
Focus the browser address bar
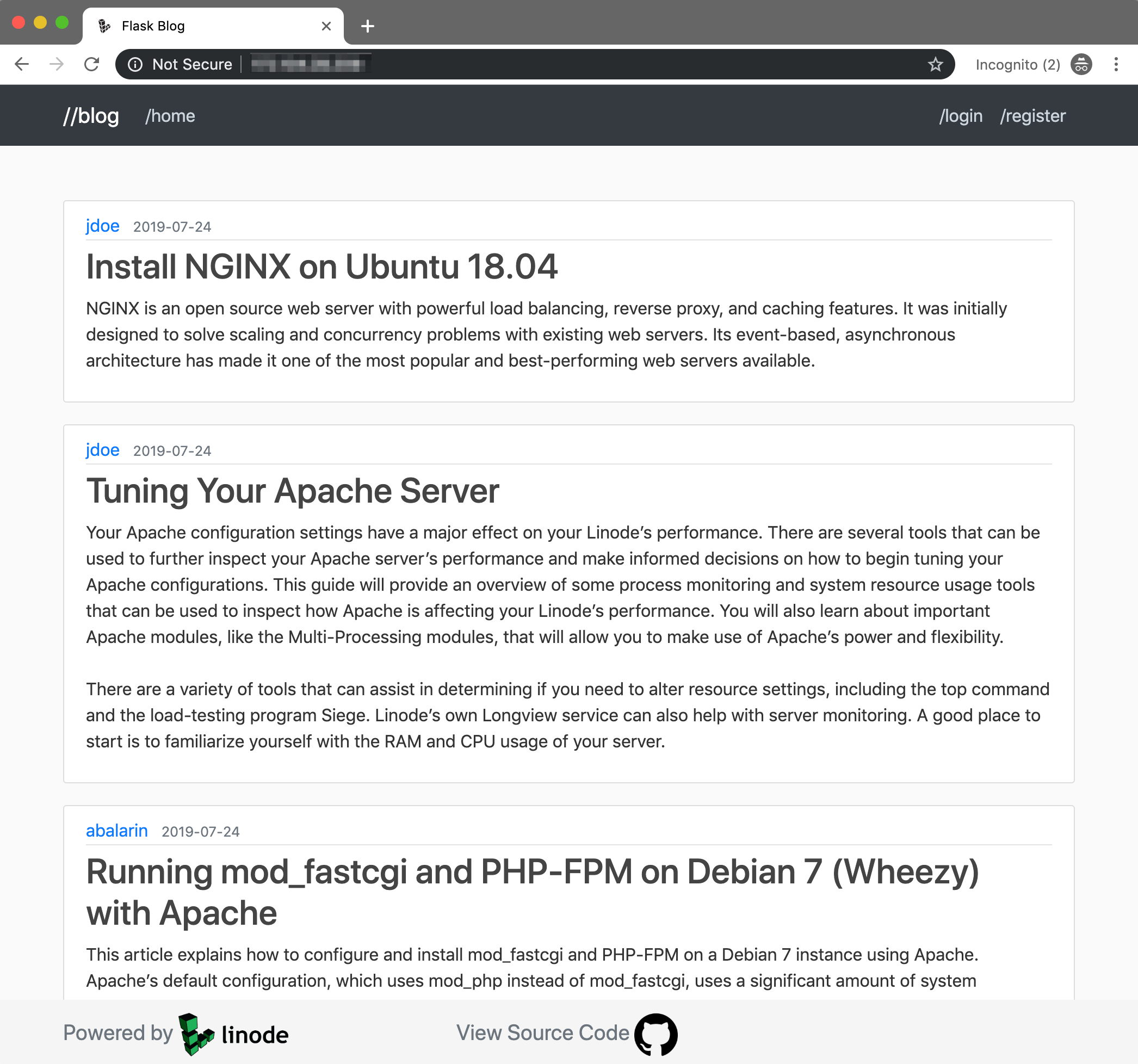tap(572, 64)
